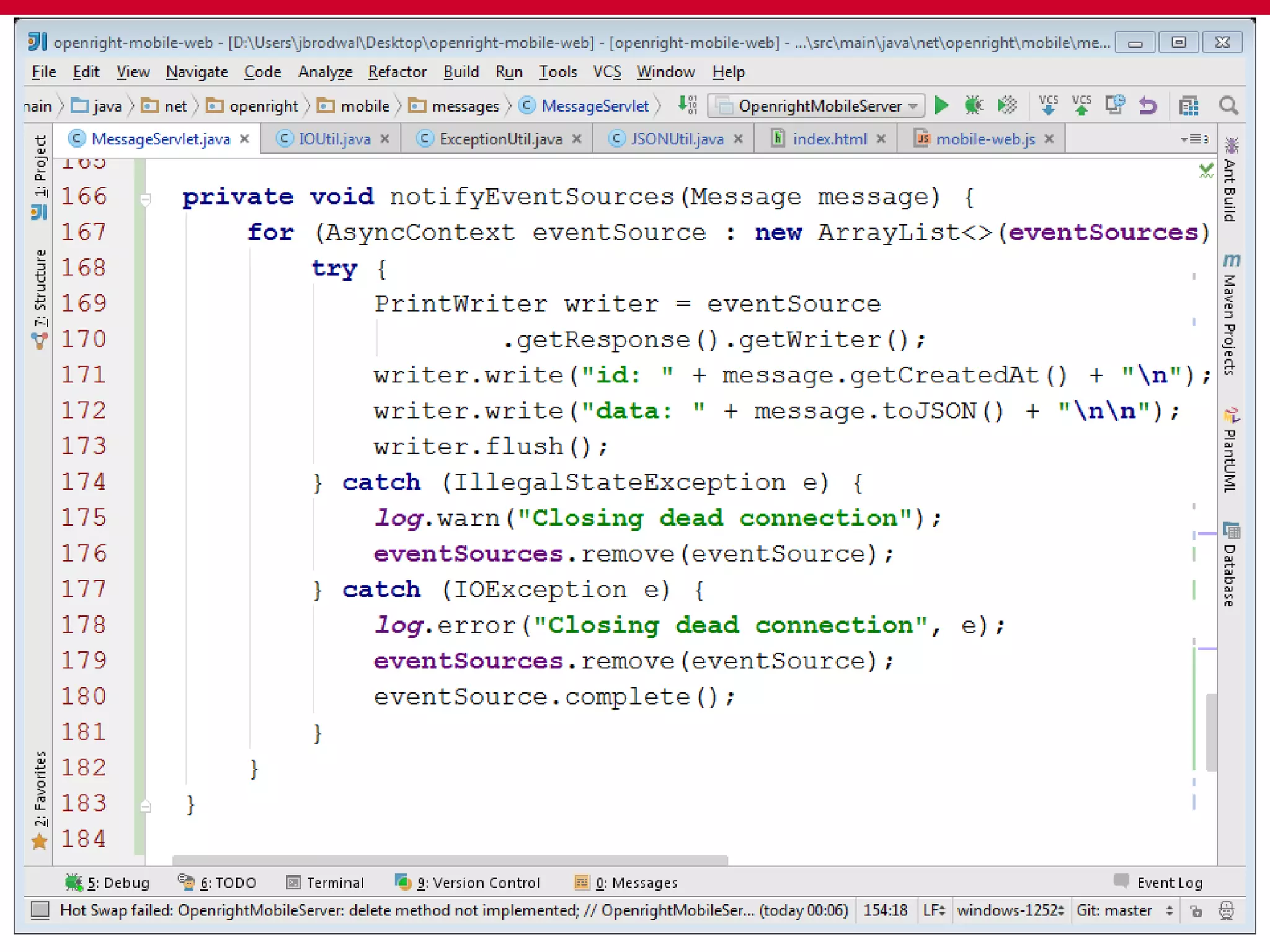
Task: Click the VCS commit changes icon
Action: click(x=1081, y=106)
